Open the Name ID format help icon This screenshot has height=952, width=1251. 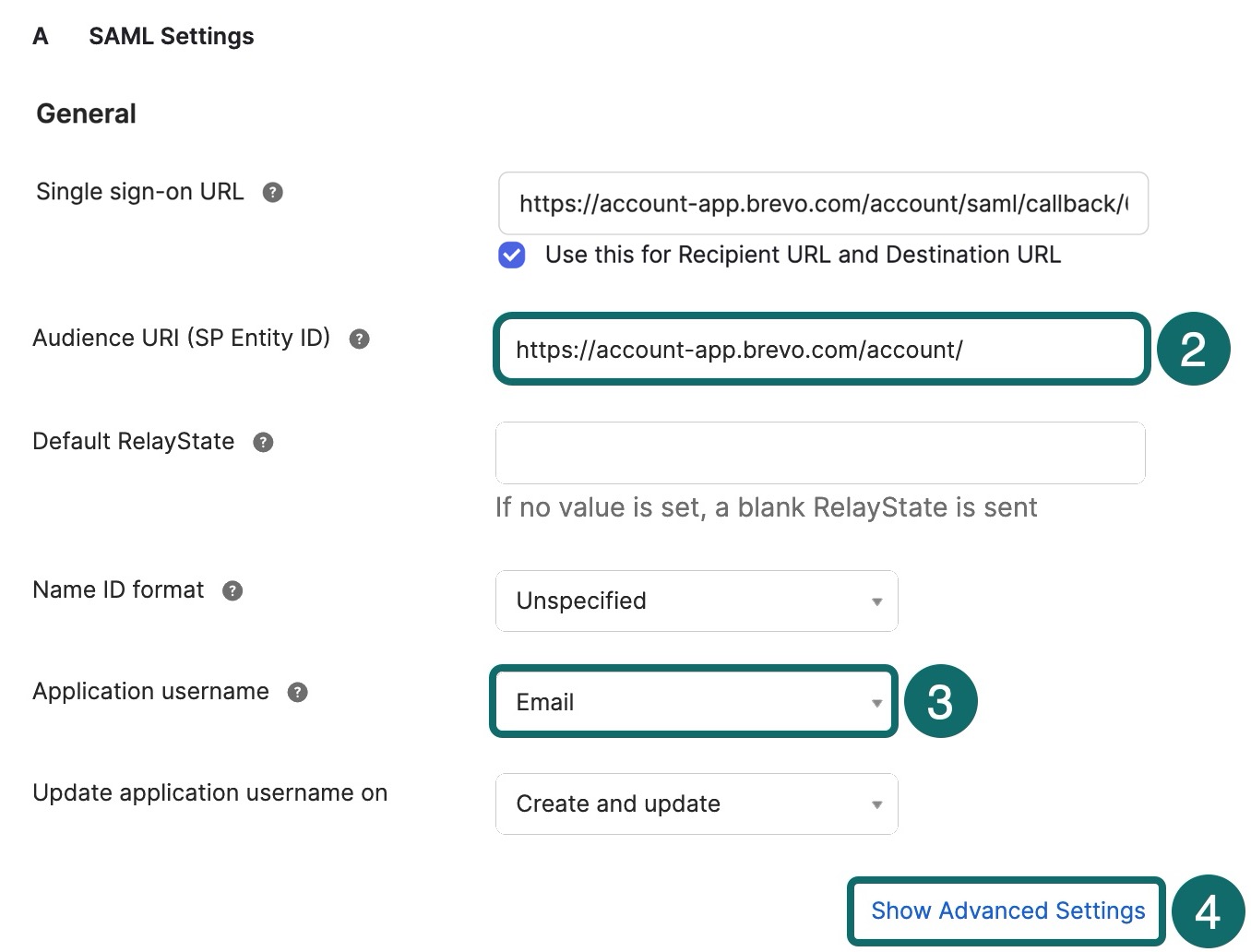click(x=232, y=590)
